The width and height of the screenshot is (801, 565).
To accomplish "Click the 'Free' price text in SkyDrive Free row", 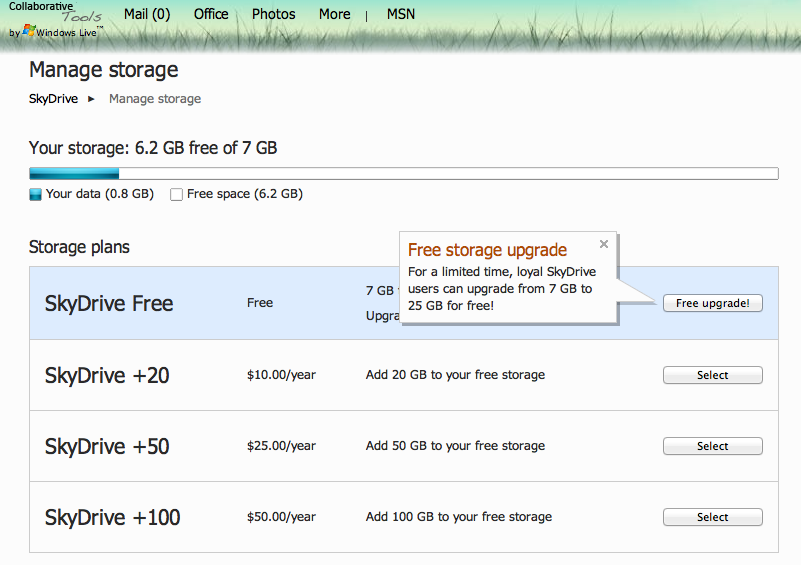I will (260, 303).
